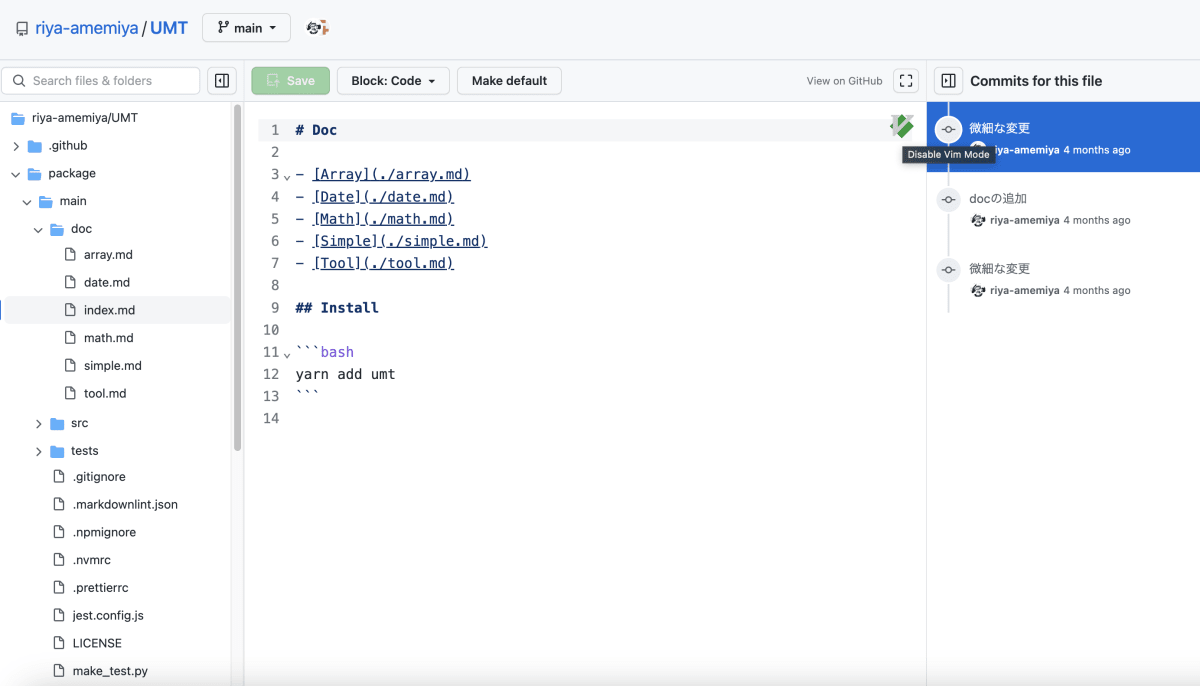Screen dimensions: 1200x686
Task: Enter fullscreen editor mode
Action: [905, 81]
